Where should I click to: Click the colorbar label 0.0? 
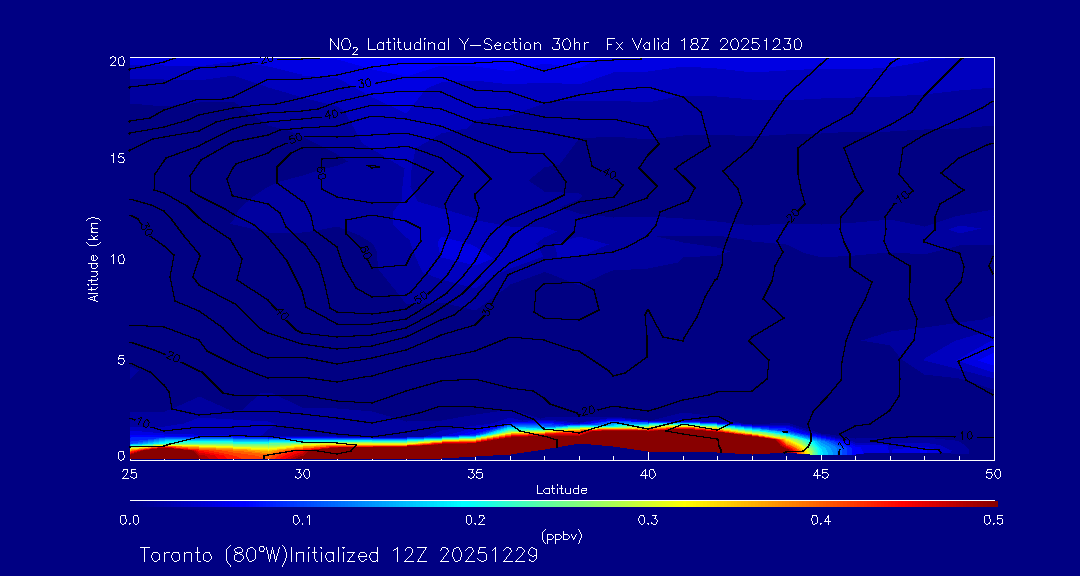tap(129, 521)
